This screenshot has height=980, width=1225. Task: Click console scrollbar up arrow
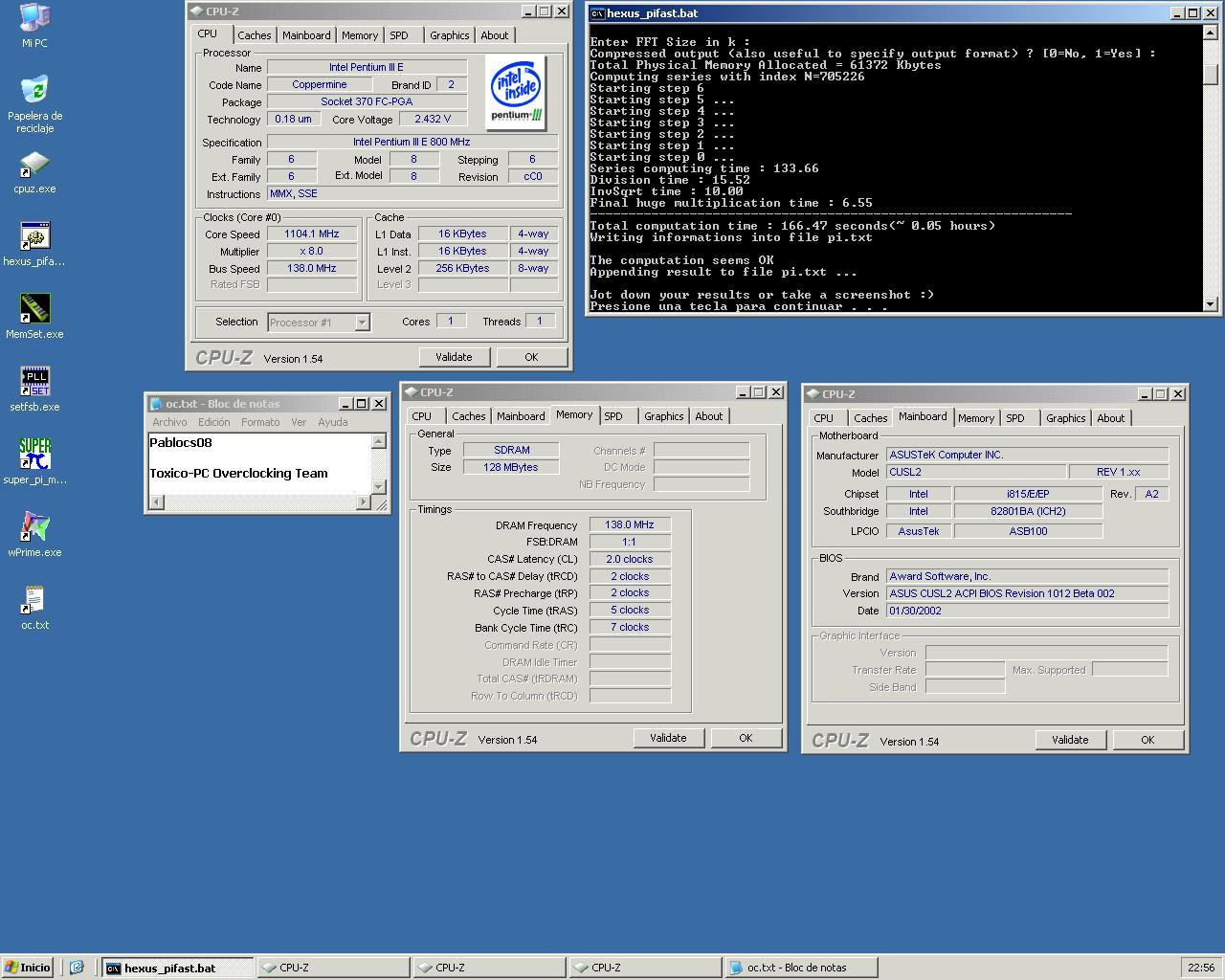tap(1211, 33)
